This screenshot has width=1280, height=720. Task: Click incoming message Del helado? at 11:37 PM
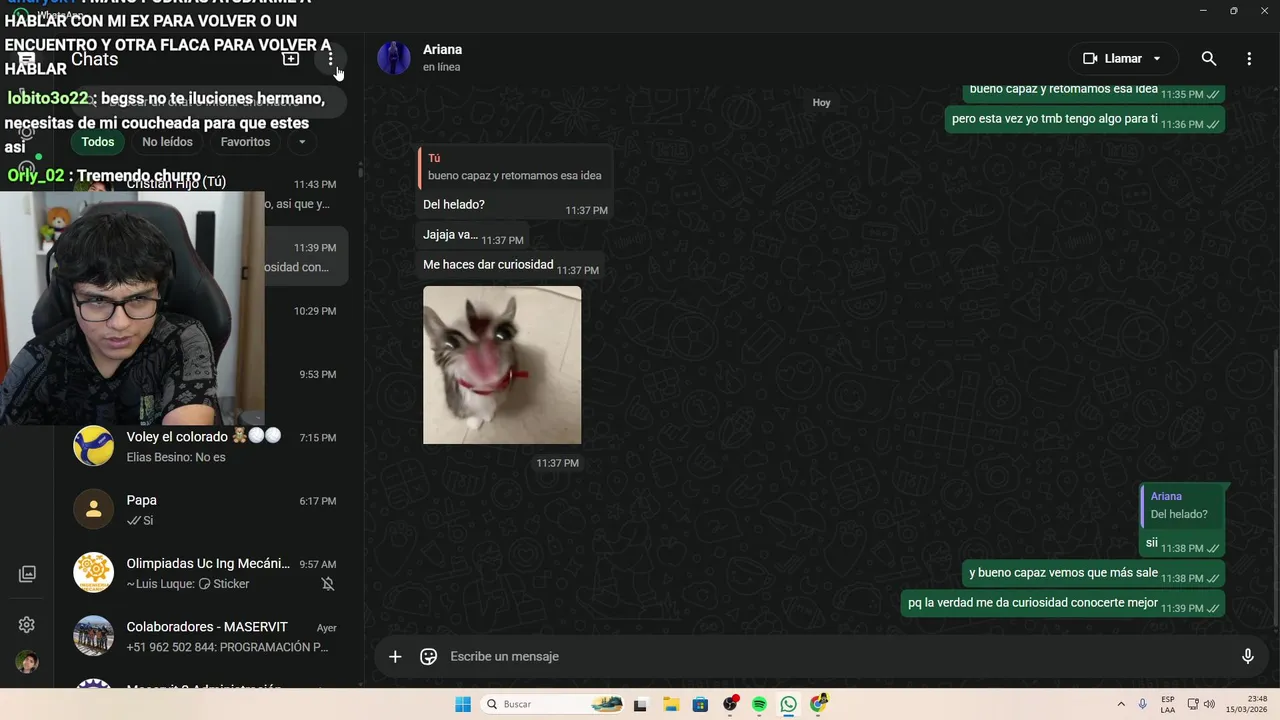pos(514,205)
